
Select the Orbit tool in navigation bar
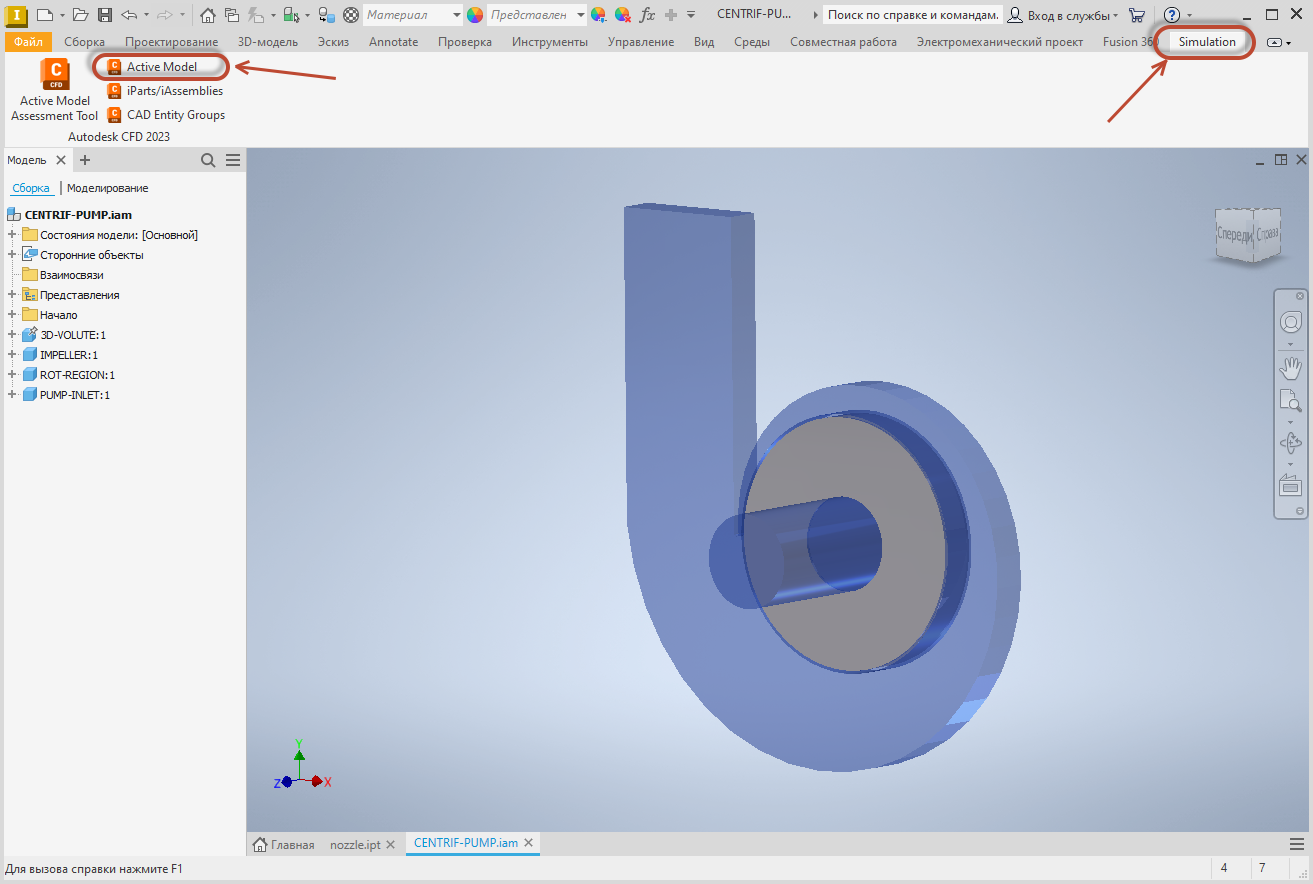pos(1291,443)
